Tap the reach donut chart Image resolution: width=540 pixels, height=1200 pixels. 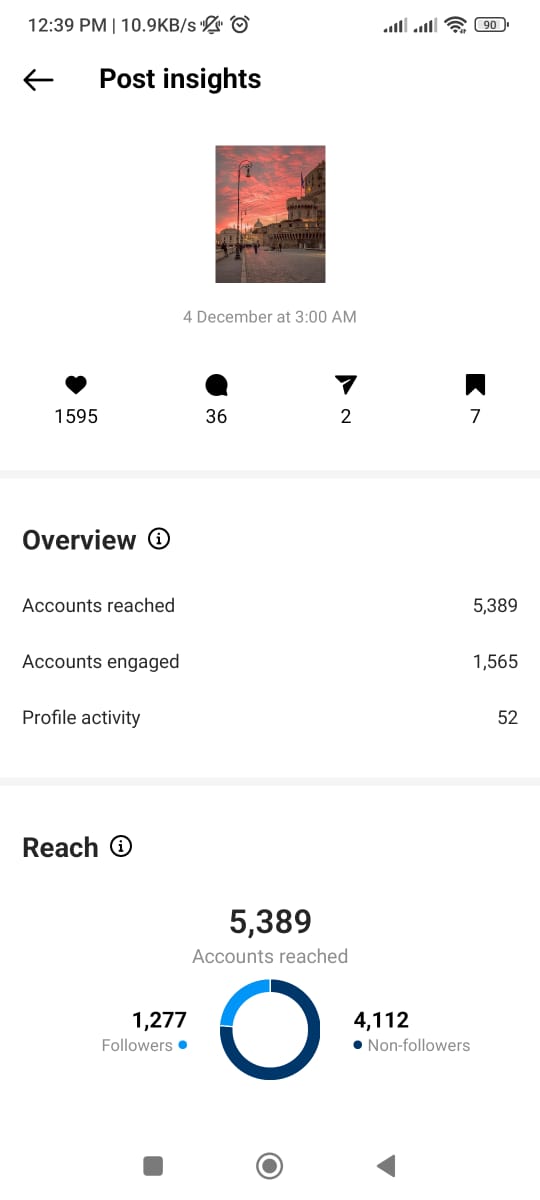tap(270, 1030)
